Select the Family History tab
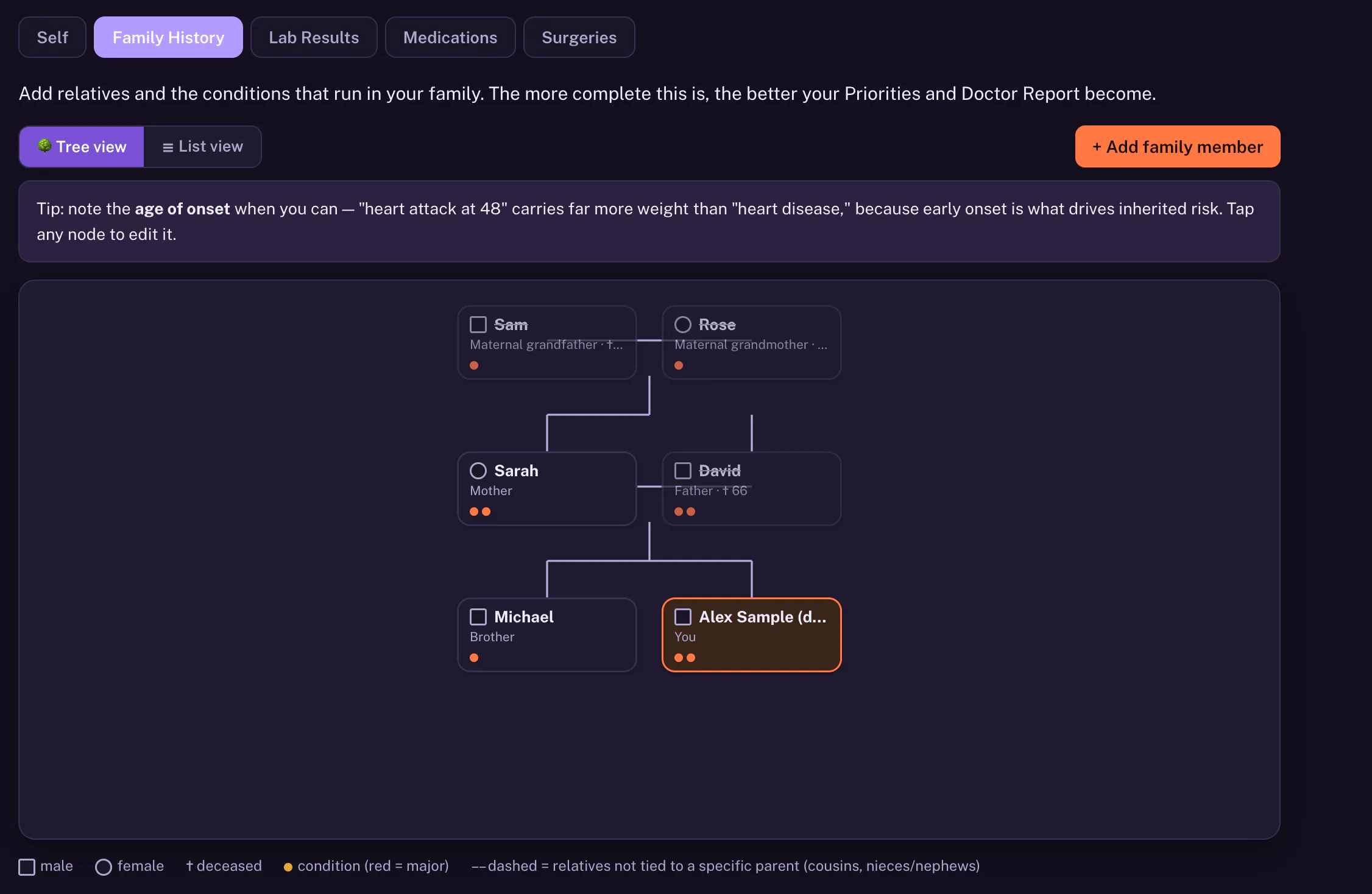The image size is (1372, 894). click(x=168, y=37)
